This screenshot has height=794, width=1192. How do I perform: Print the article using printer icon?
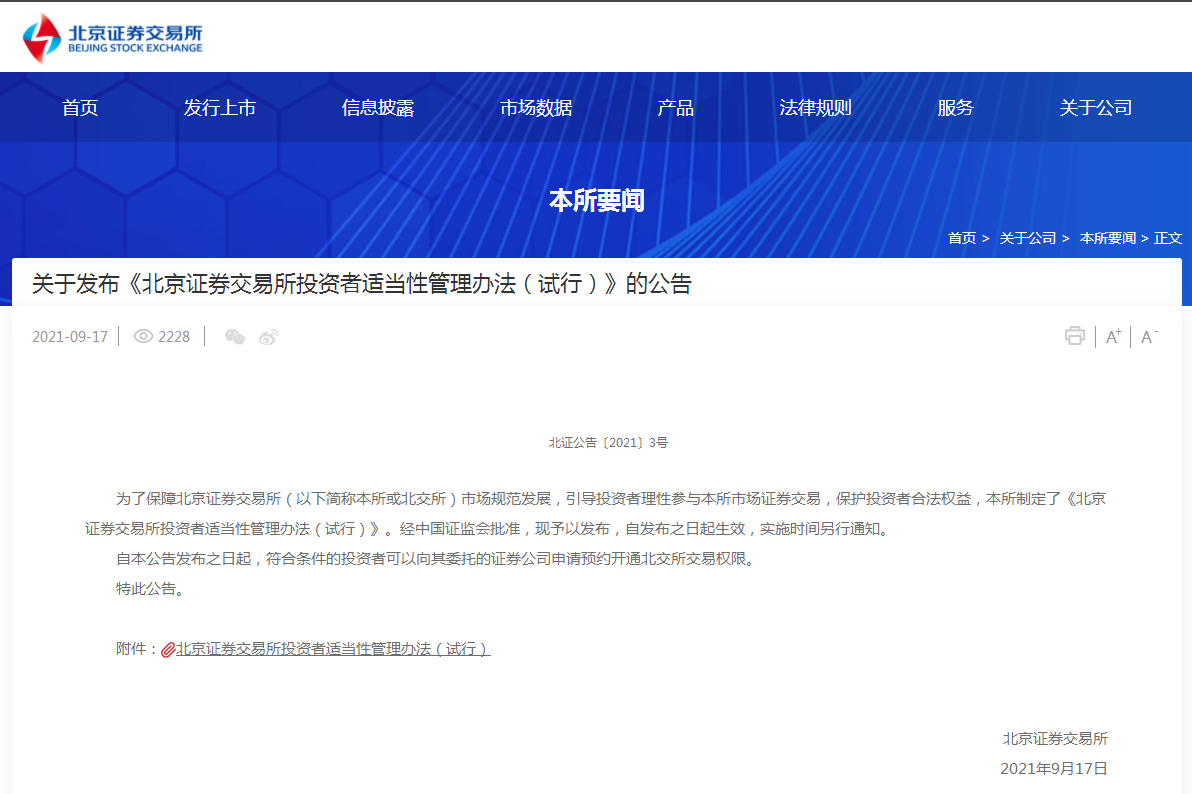pos(1075,335)
